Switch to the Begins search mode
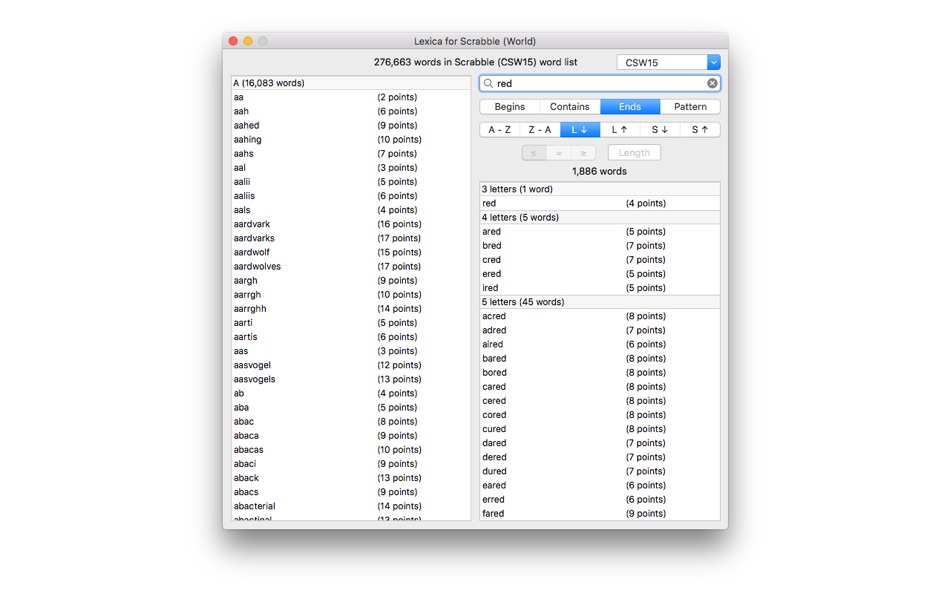 [x=510, y=107]
